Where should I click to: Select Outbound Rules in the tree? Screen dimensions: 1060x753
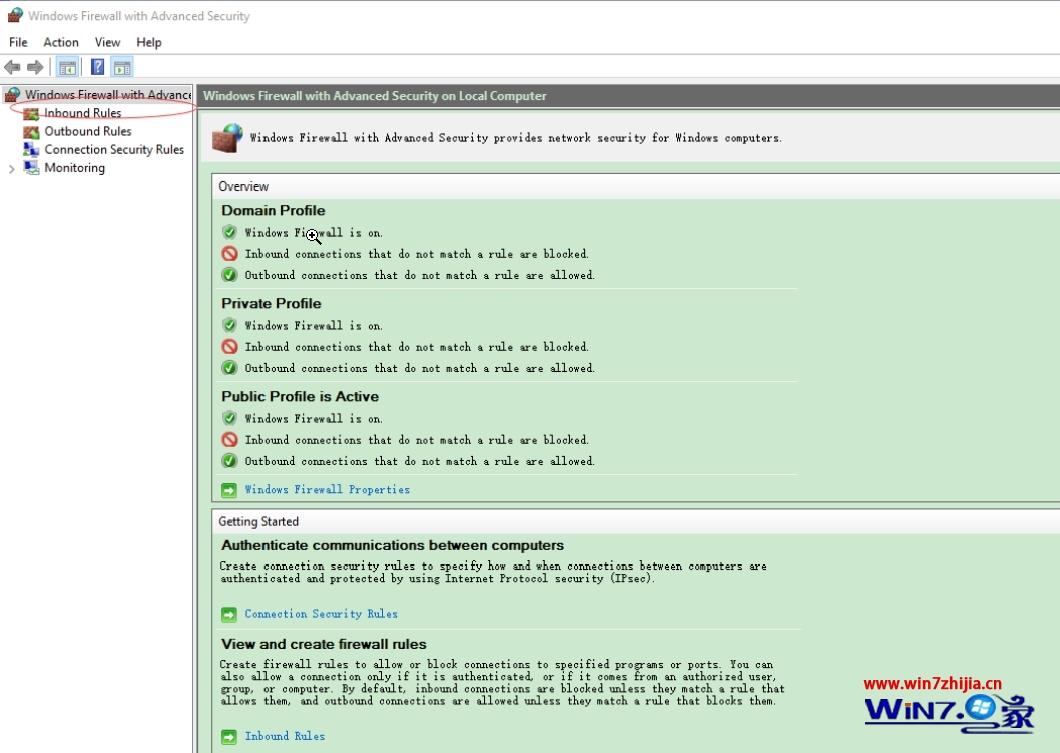(88, 131)
